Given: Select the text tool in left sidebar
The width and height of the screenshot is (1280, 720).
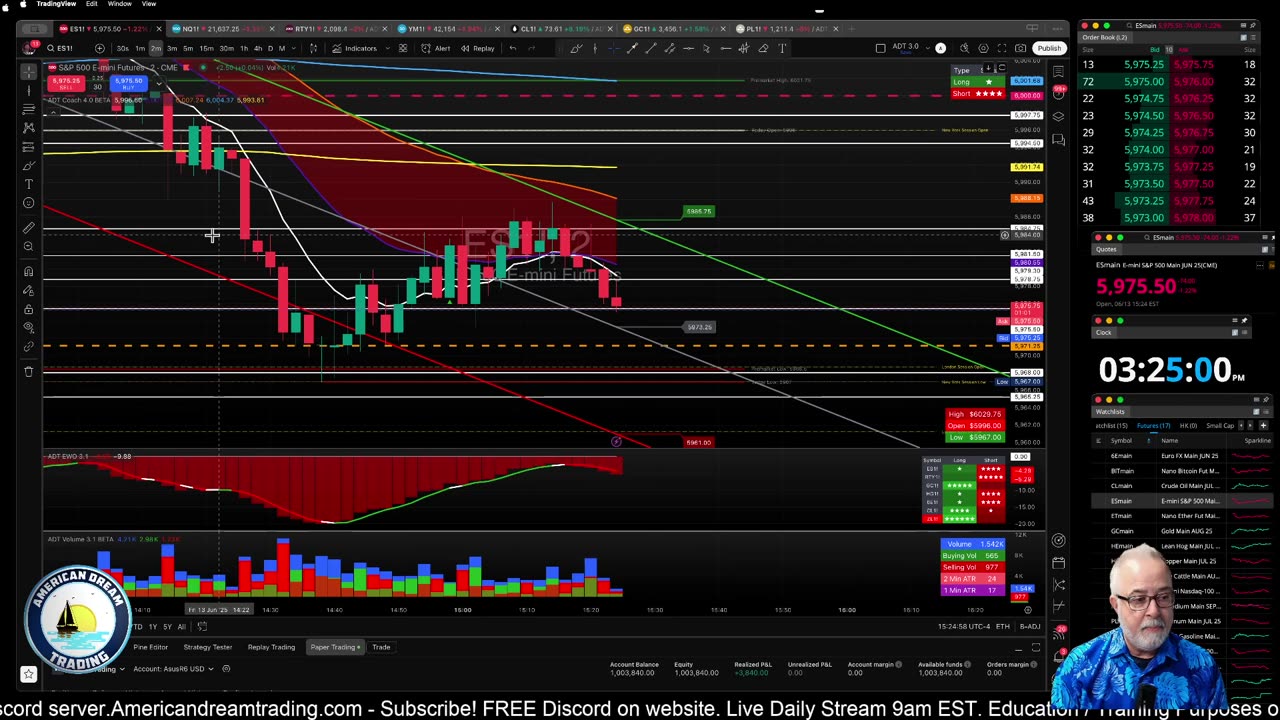Looking at the screenshot, I should (x=28, y=184).
